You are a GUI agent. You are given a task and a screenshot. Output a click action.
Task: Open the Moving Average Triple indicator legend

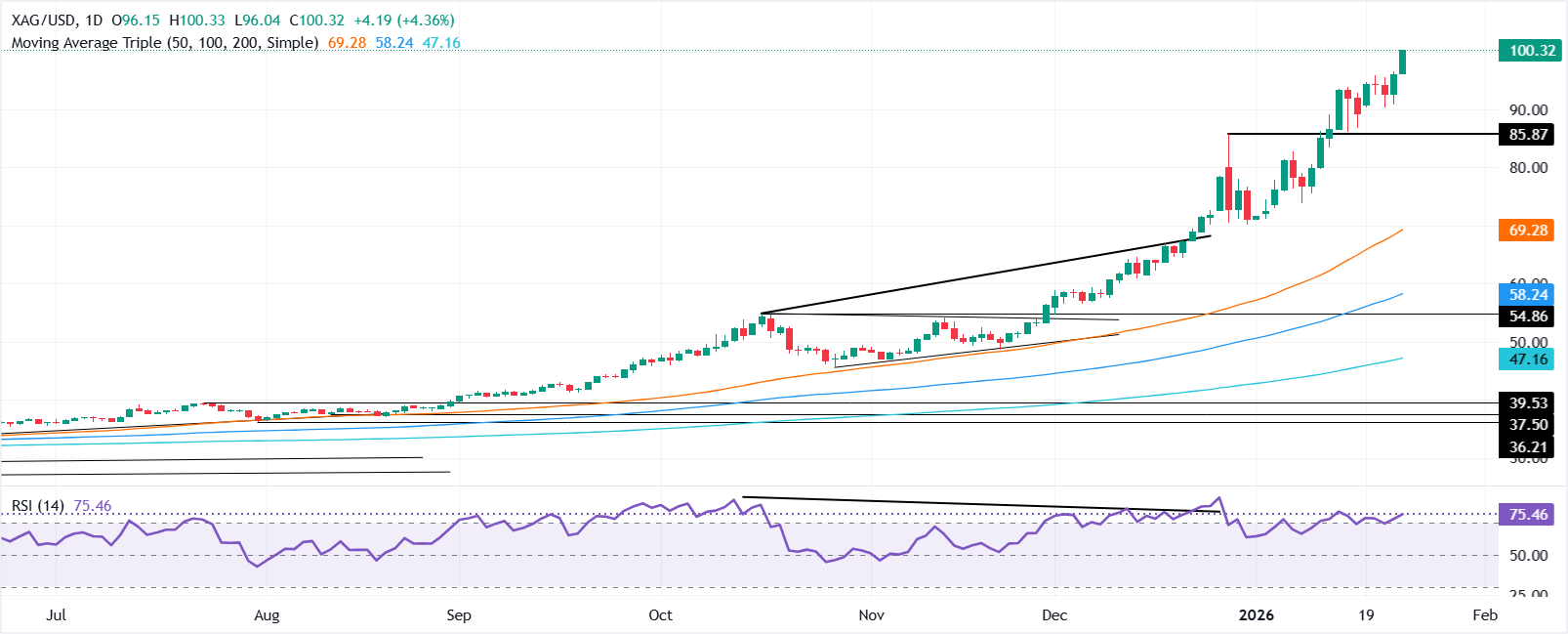click(x=164, y=43)
